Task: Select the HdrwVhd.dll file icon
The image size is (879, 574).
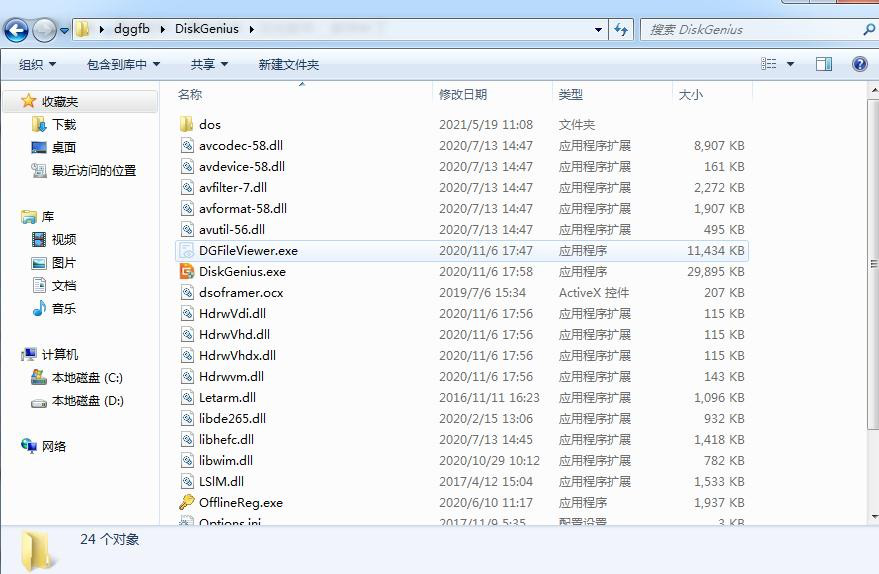Action: (x=187, y=335)
